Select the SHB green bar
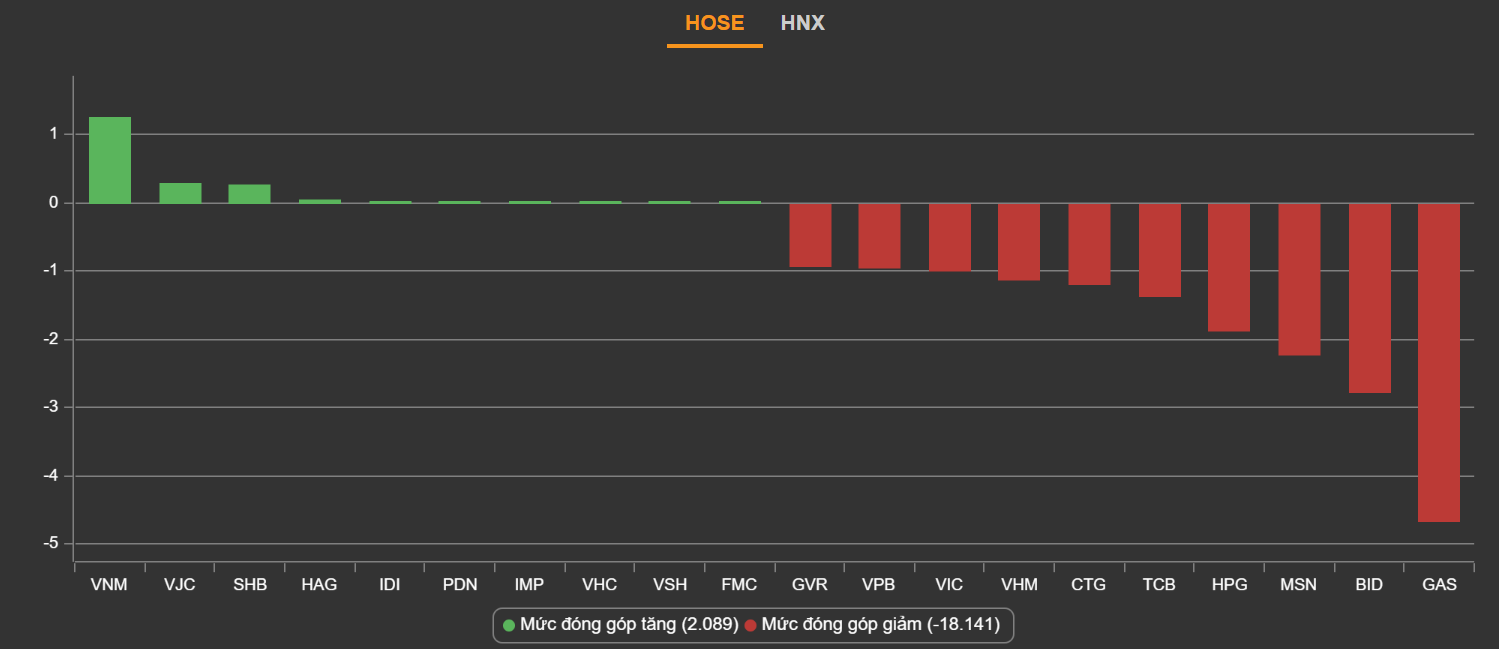 click(x=249, y=194)
